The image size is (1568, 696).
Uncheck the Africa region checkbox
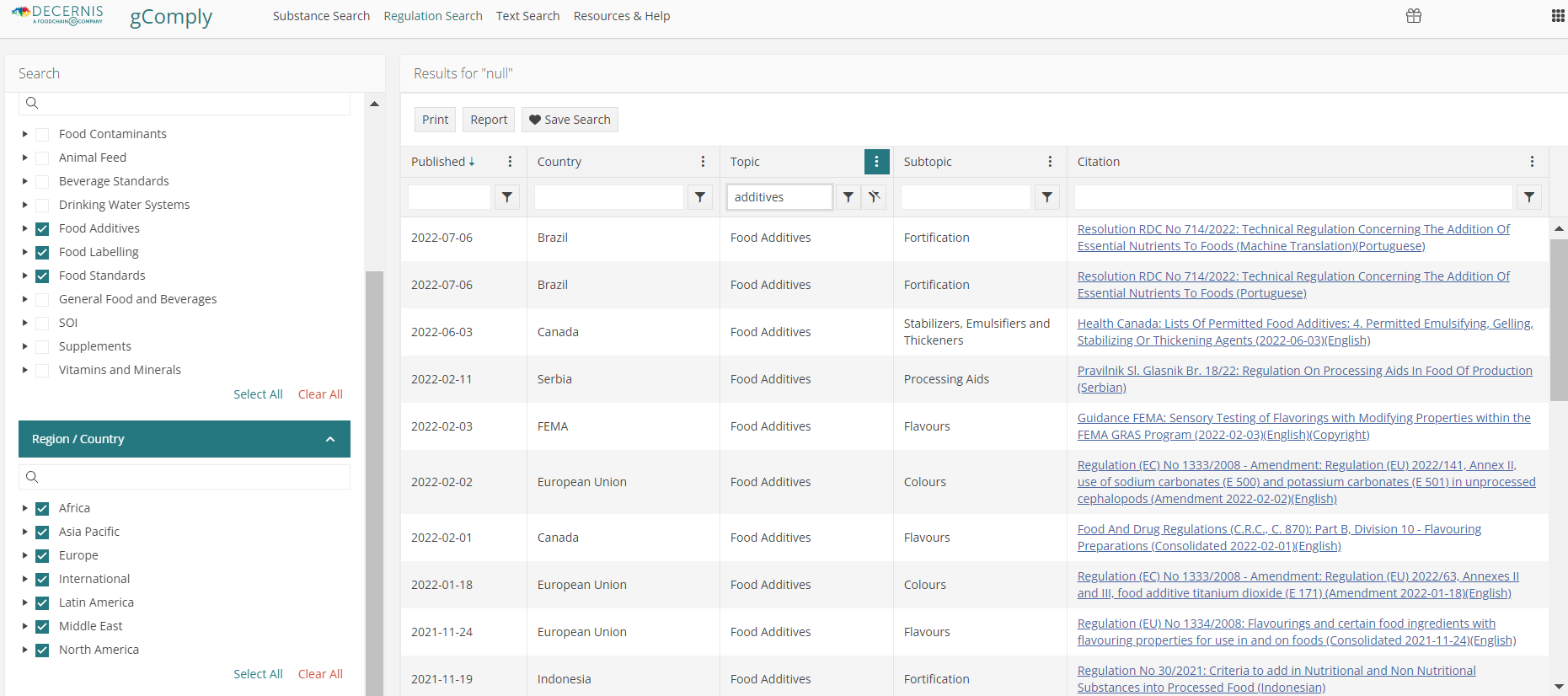click(x=42, y=509)
